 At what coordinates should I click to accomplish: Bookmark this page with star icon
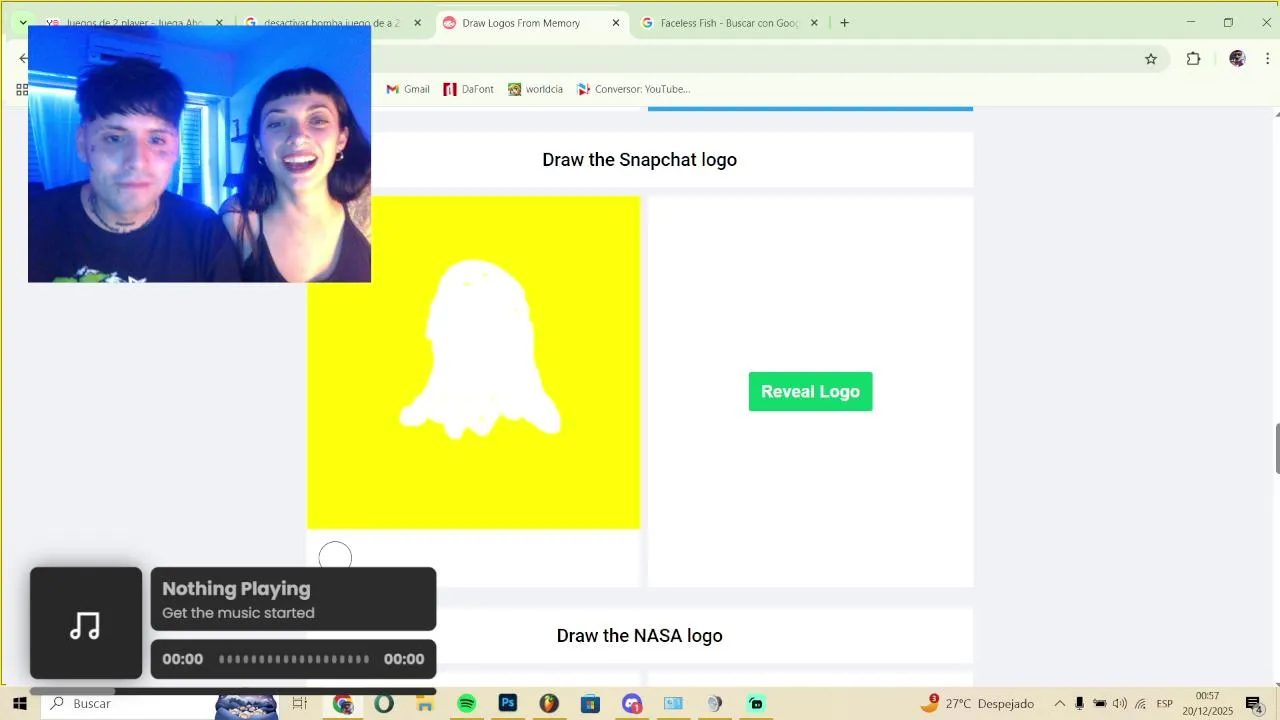pyautogui.click(x=1151, y=59)
